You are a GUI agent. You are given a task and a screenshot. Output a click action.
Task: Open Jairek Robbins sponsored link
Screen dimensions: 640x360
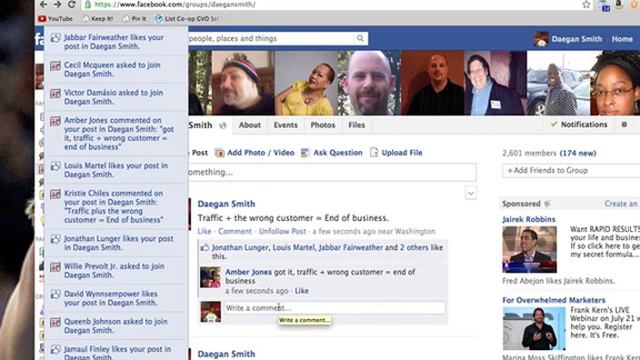click(x=529, y=219)
